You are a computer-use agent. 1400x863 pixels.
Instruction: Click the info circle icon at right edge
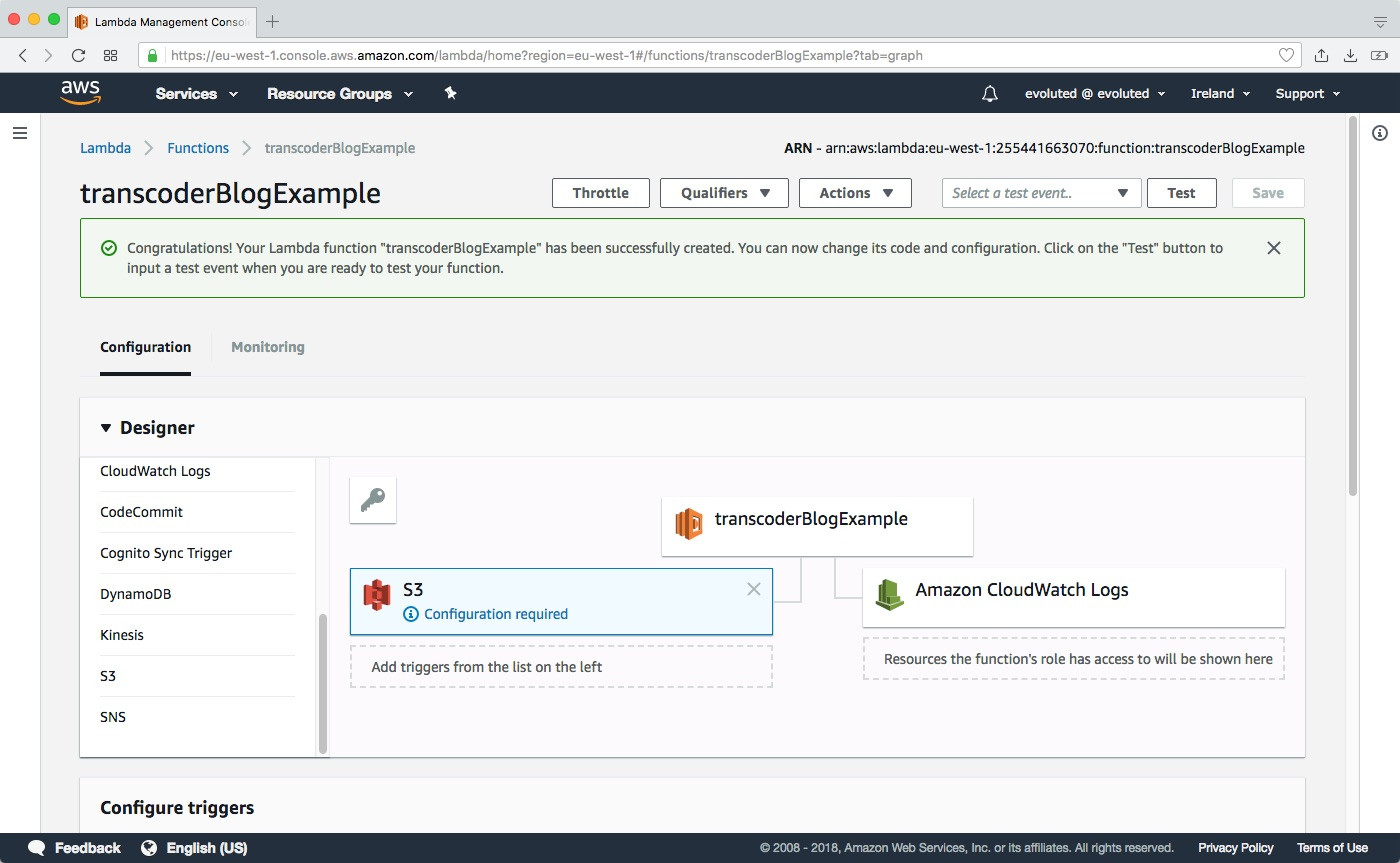click(x=1380, y=133)
